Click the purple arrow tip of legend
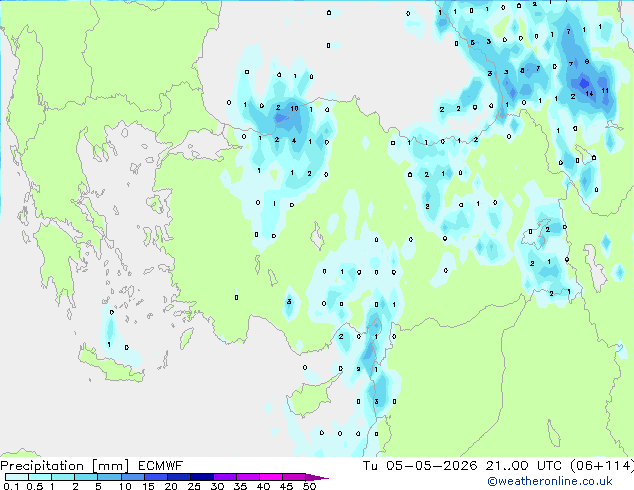 [317, 478]
